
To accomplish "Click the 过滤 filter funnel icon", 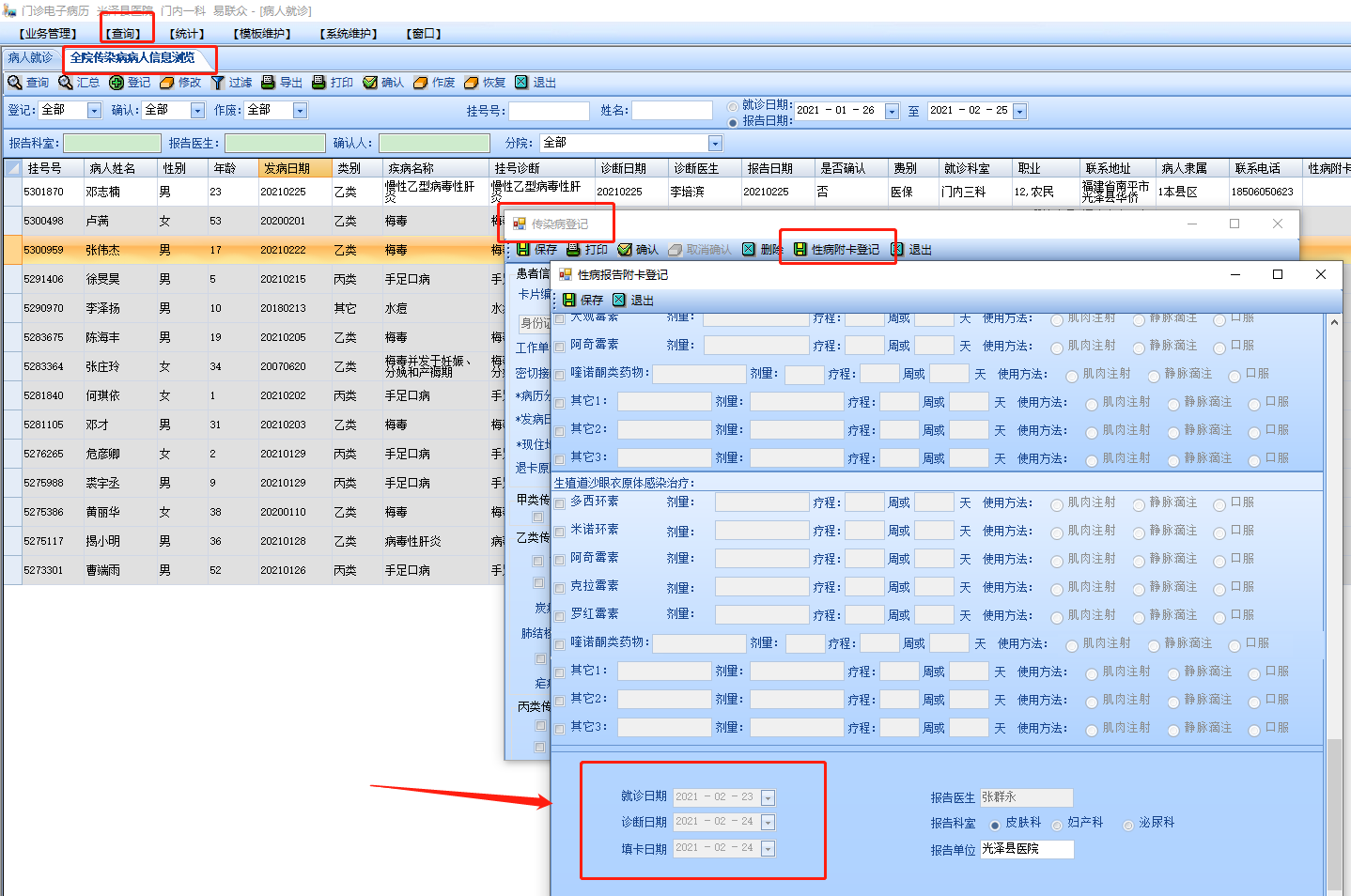I will click(218, 83).
